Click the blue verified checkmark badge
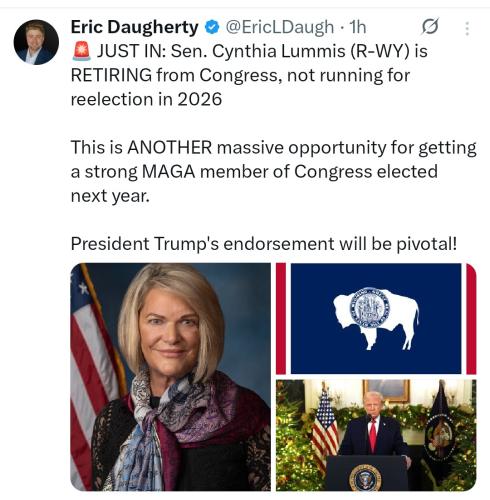Viewport: 490px width, 500px height. coord(212,27)
